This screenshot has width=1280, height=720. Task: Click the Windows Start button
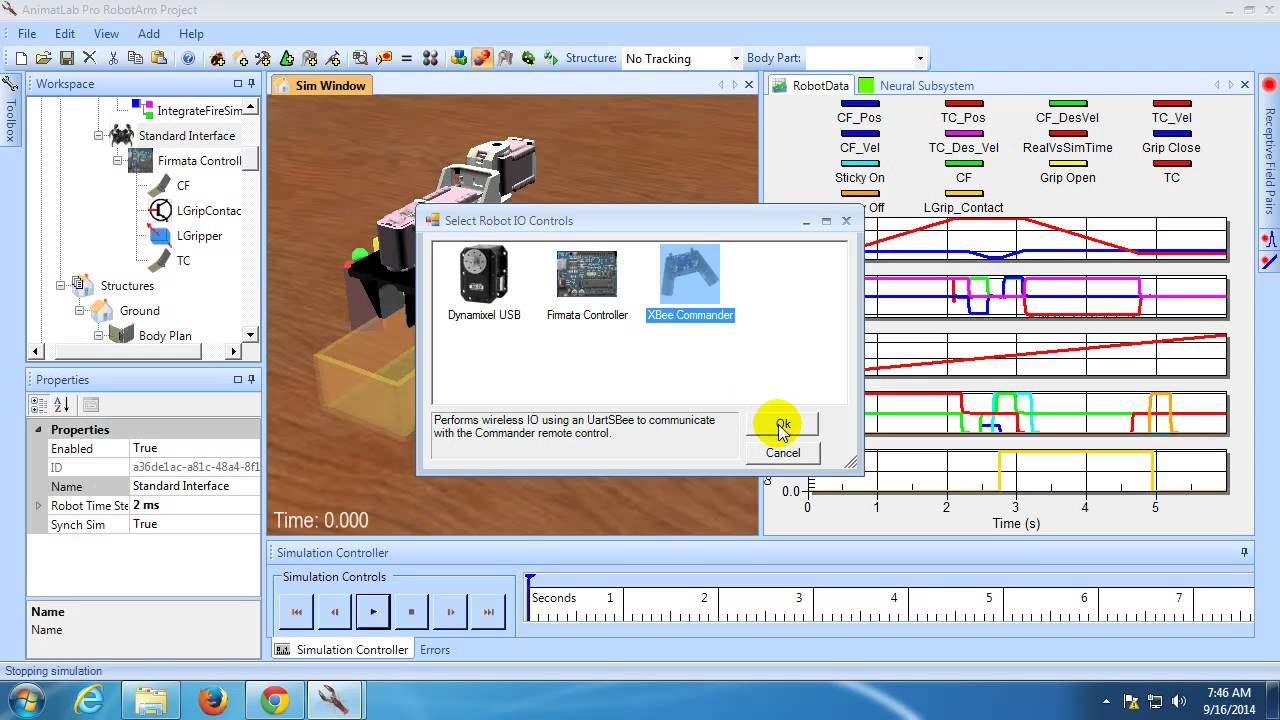(x=27, y=699)
